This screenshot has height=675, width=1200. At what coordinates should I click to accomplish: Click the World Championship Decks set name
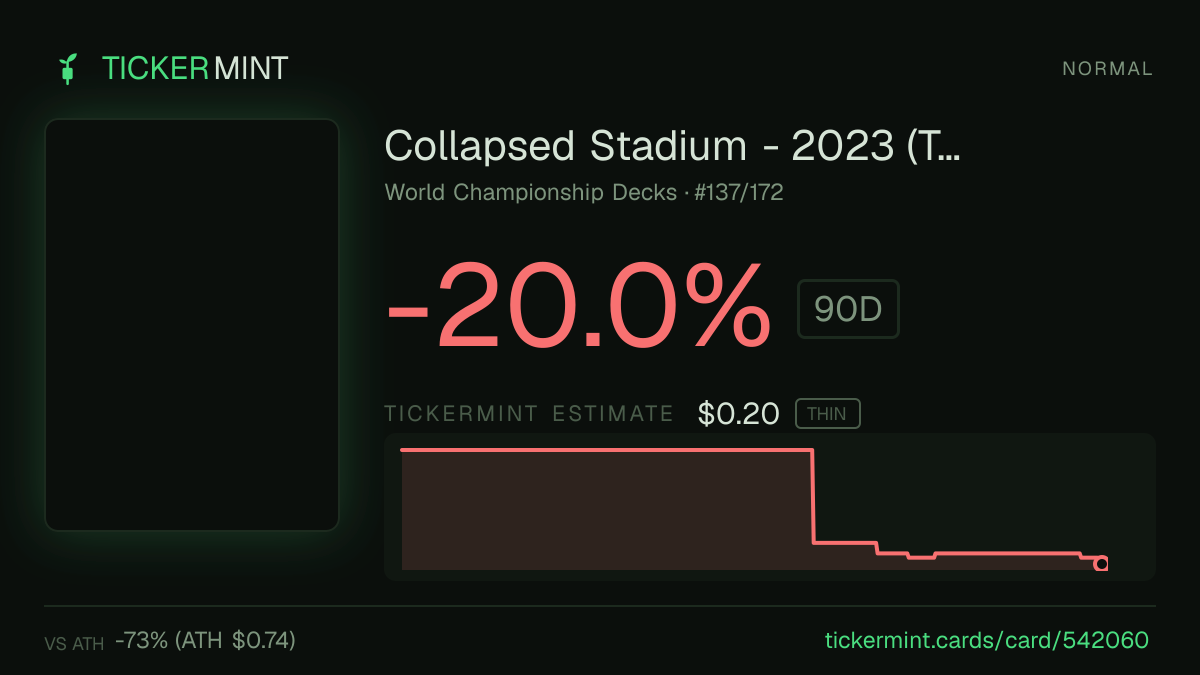pyautogui.click(x=531, y=193)
